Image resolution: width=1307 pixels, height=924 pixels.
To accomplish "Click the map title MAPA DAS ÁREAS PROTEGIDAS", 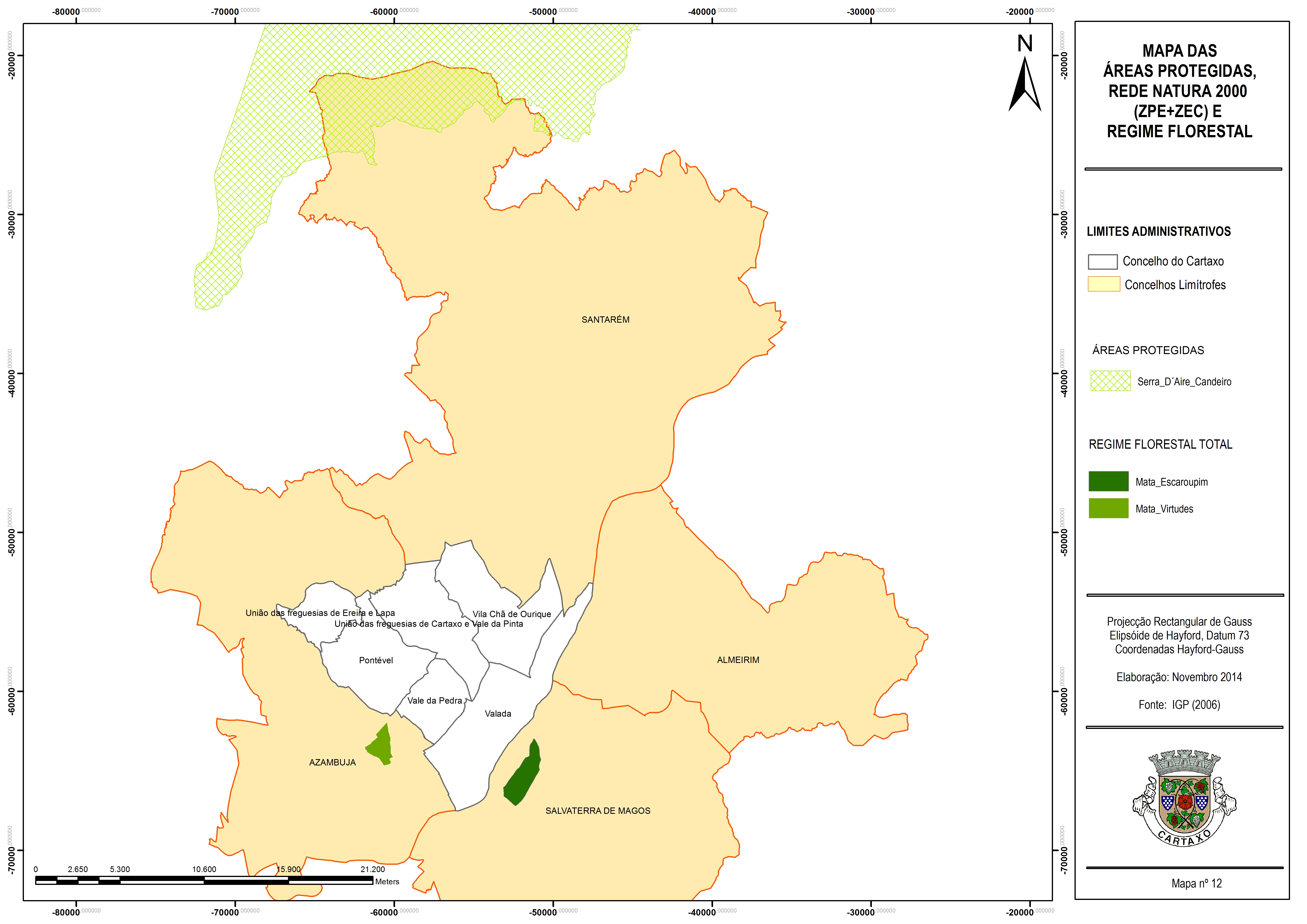I will point(1179,61).
